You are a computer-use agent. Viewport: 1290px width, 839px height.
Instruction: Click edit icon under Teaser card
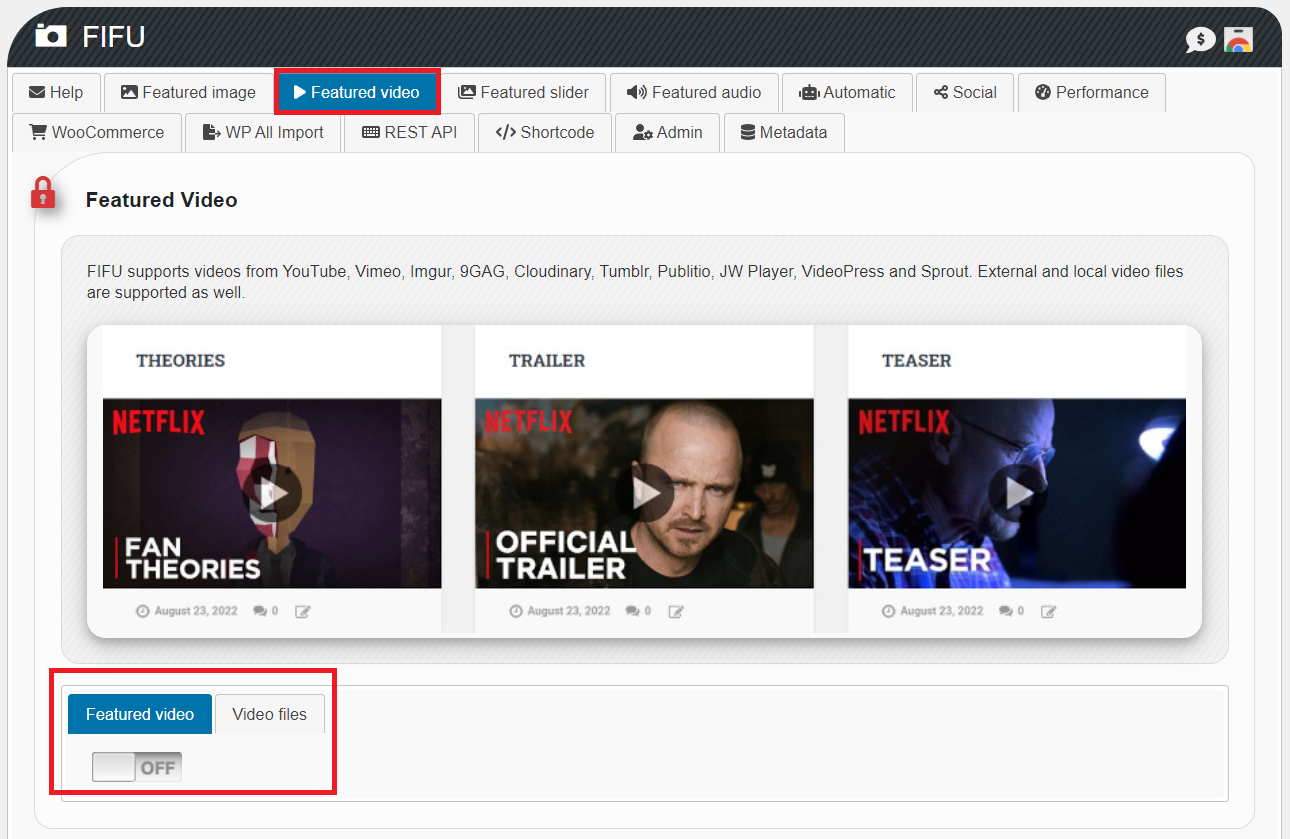[1049, 611]
